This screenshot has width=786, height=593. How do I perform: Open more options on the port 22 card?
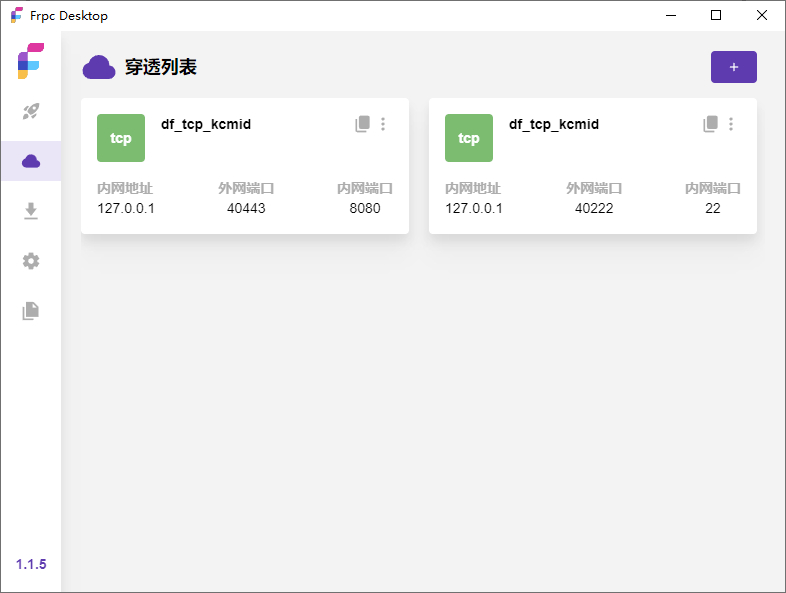(x=731, y=124)
